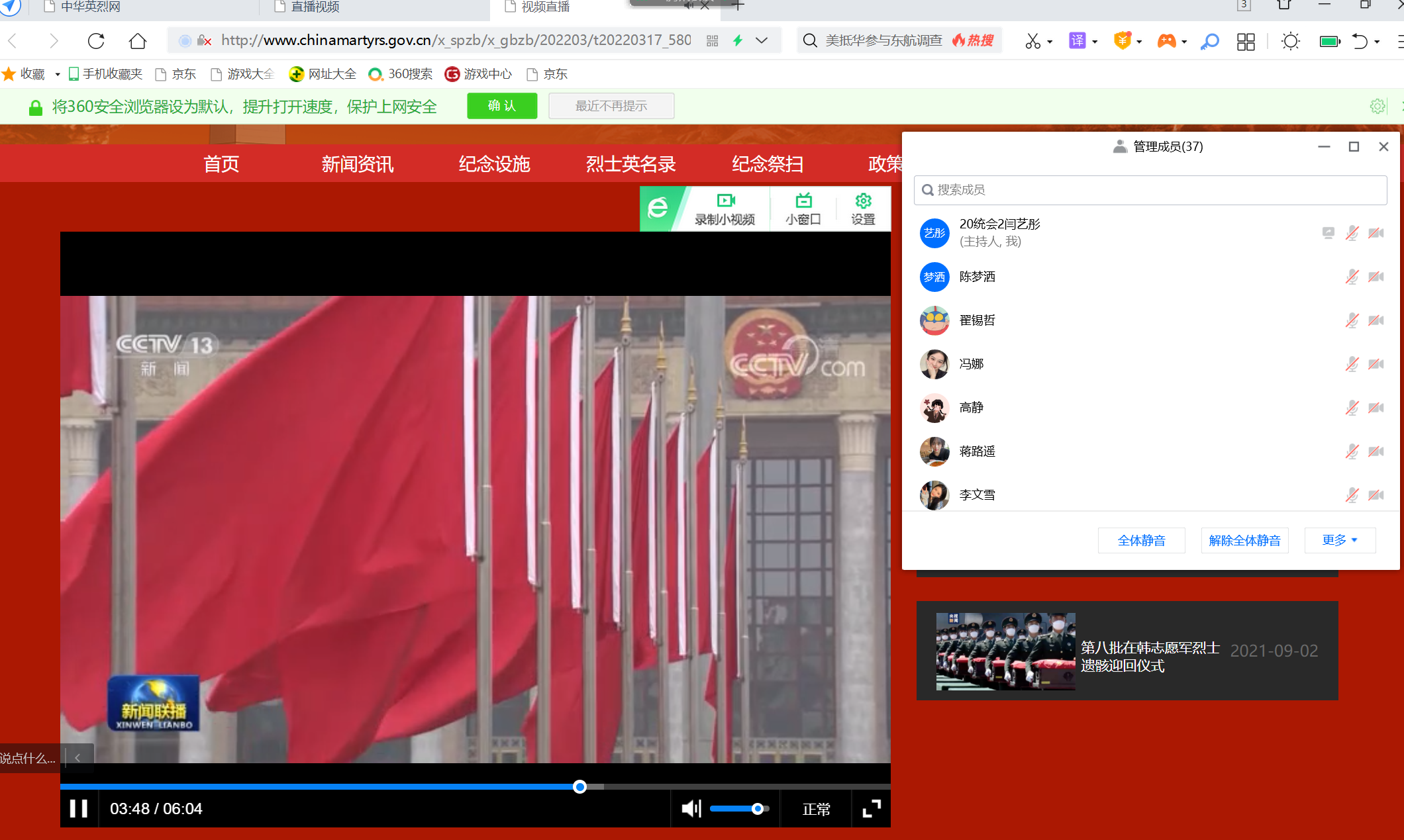Switch to the 直播视频 browser tab

[315, 7]
